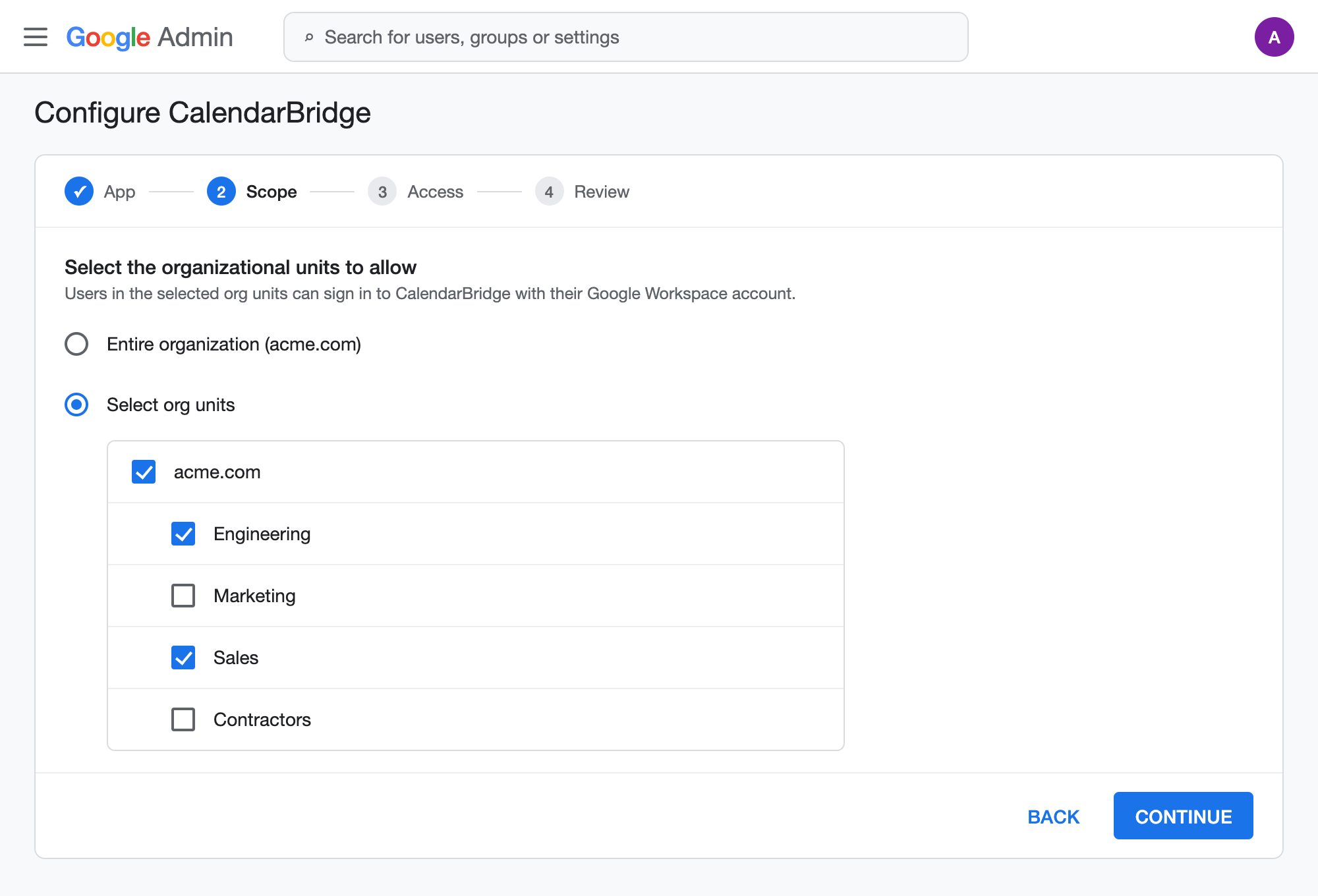Screen dimensions: 1318x896
Task: Uncheck the Sales org unit
Action: pos(183,658)
